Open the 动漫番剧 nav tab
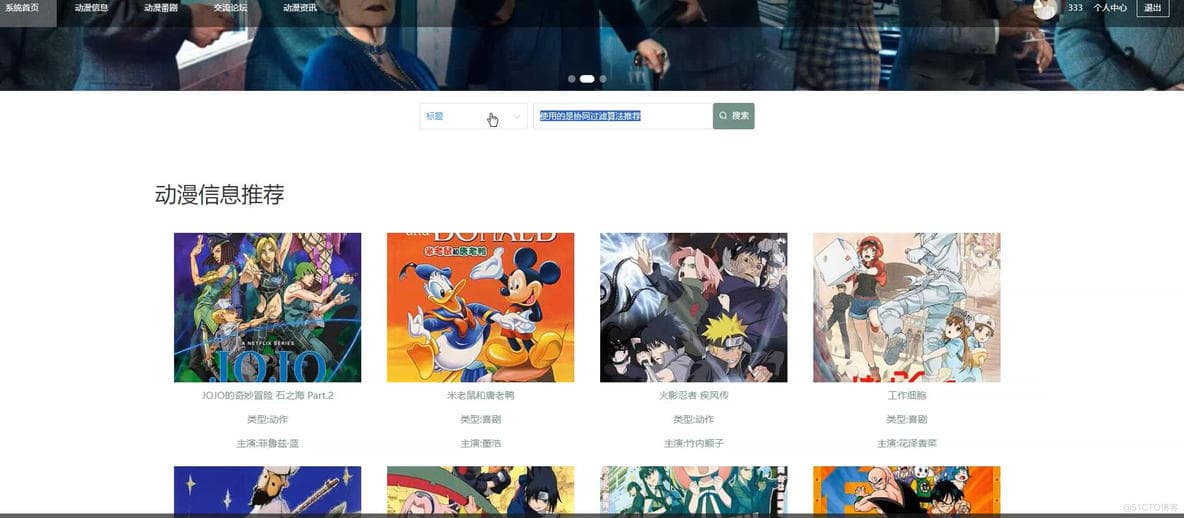The width and height of the screenshot is (1184, 518). [x=161, y=8]
